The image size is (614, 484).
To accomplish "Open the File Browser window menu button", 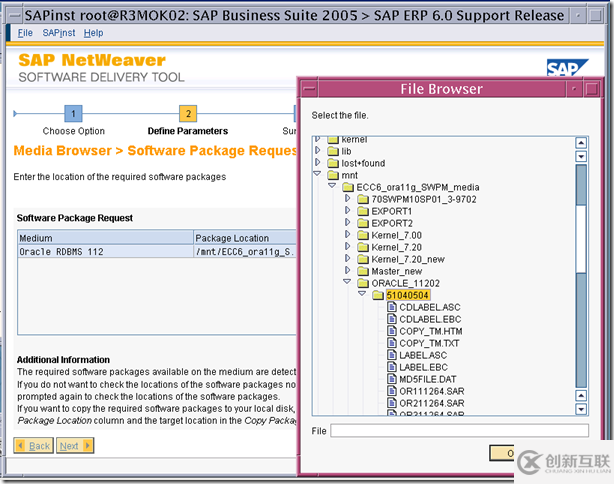I will pos(310,88).
